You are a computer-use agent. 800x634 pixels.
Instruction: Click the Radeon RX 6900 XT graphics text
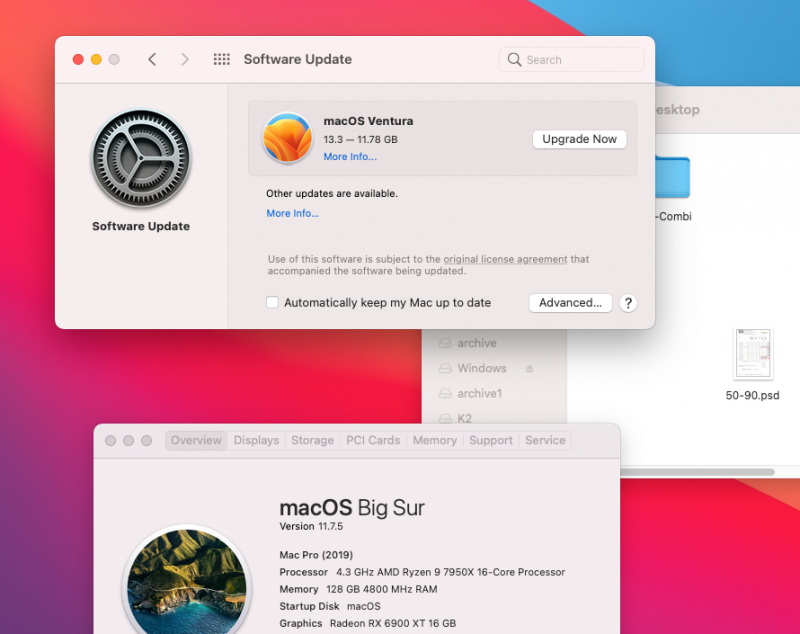tap(393, 623)
